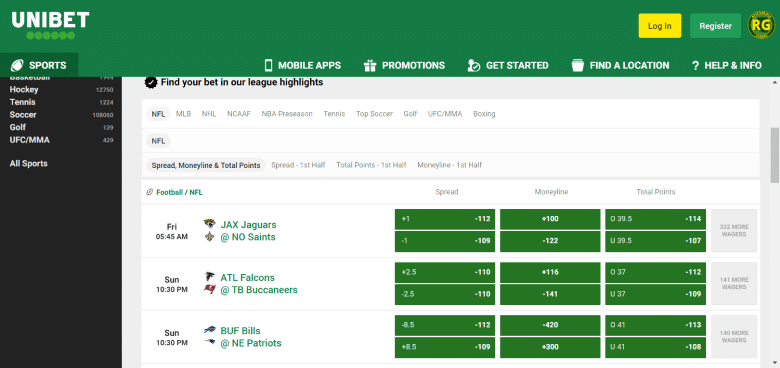
Task: Click the TB Buccaneers team logo
Action: [x=209, y=289]
